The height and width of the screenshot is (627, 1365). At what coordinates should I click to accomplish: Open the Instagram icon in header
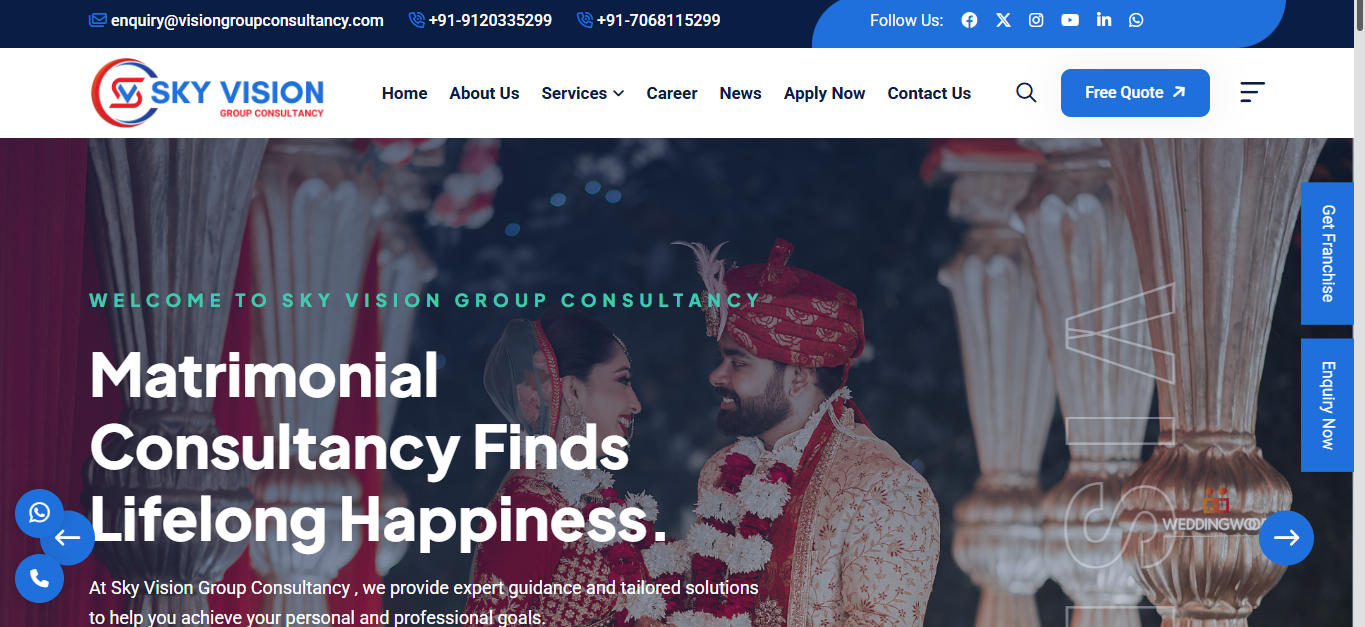1036,20
